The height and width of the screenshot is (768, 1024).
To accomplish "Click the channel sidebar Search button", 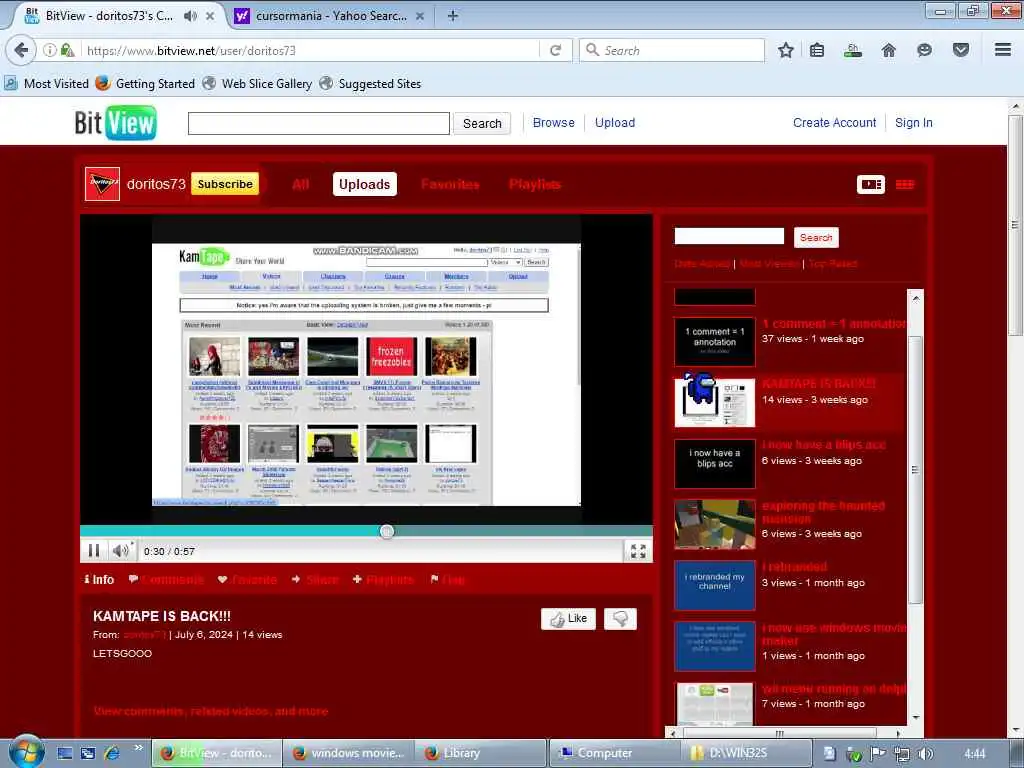I will [816, 238].
